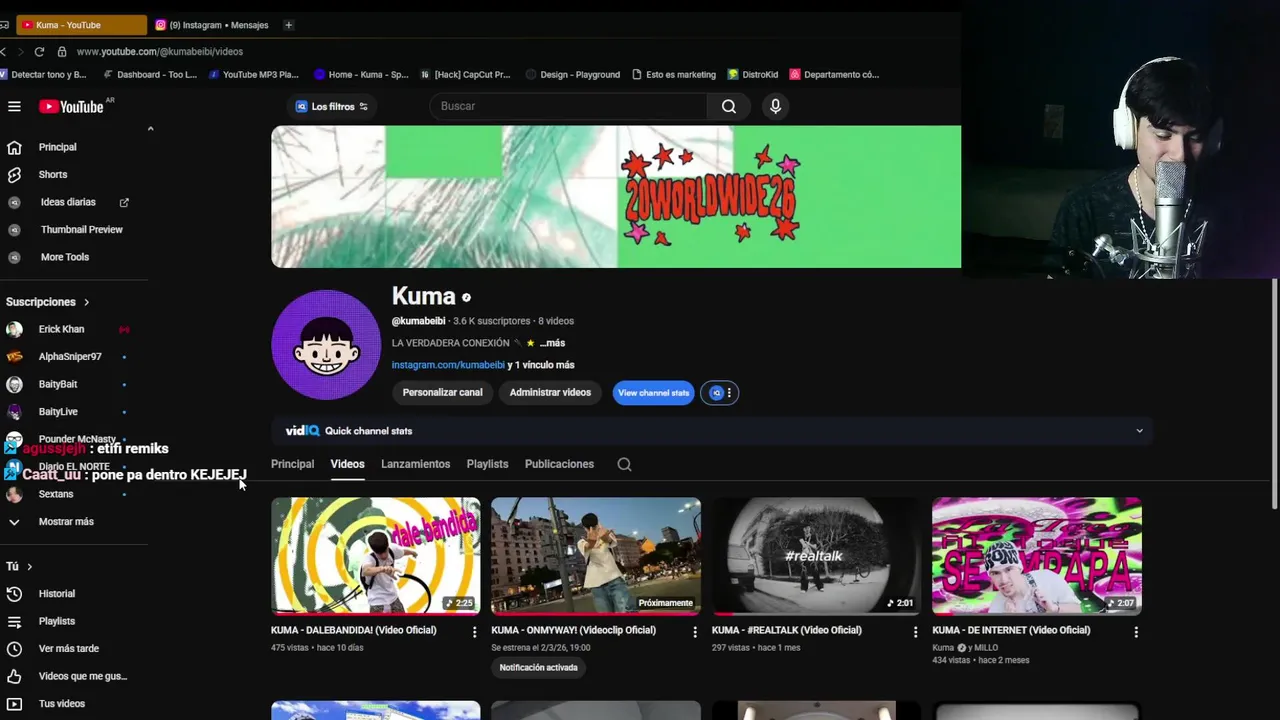This screenshot has height=720, width=1280.
Task: Toggle Notificación activada for ONMYWAY premiere
Action: coord(538,668)
